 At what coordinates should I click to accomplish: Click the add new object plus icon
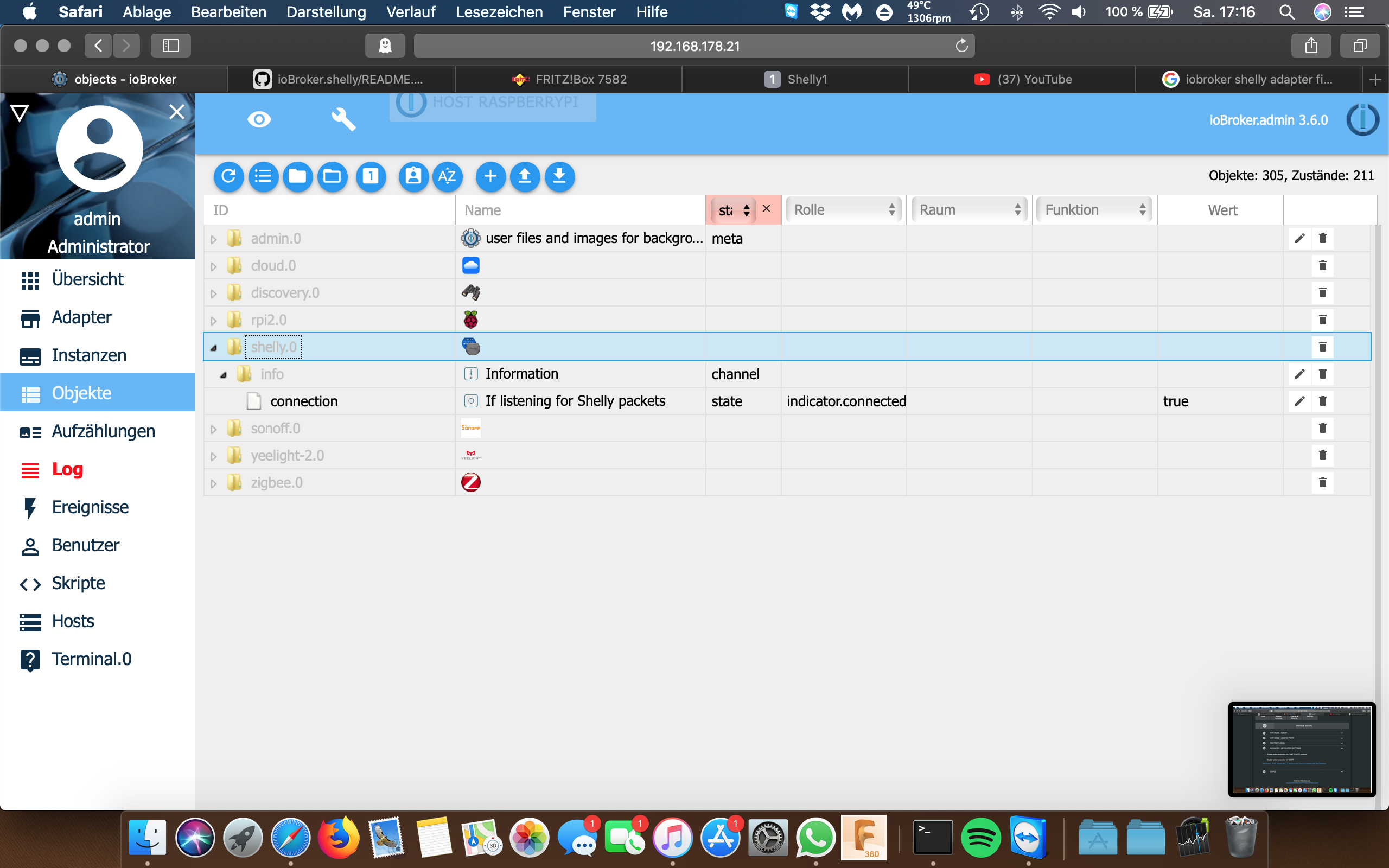(x=490, y=176)
